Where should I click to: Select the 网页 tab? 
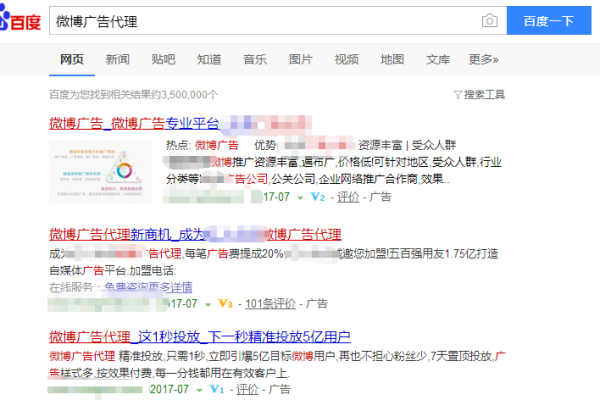72,59
